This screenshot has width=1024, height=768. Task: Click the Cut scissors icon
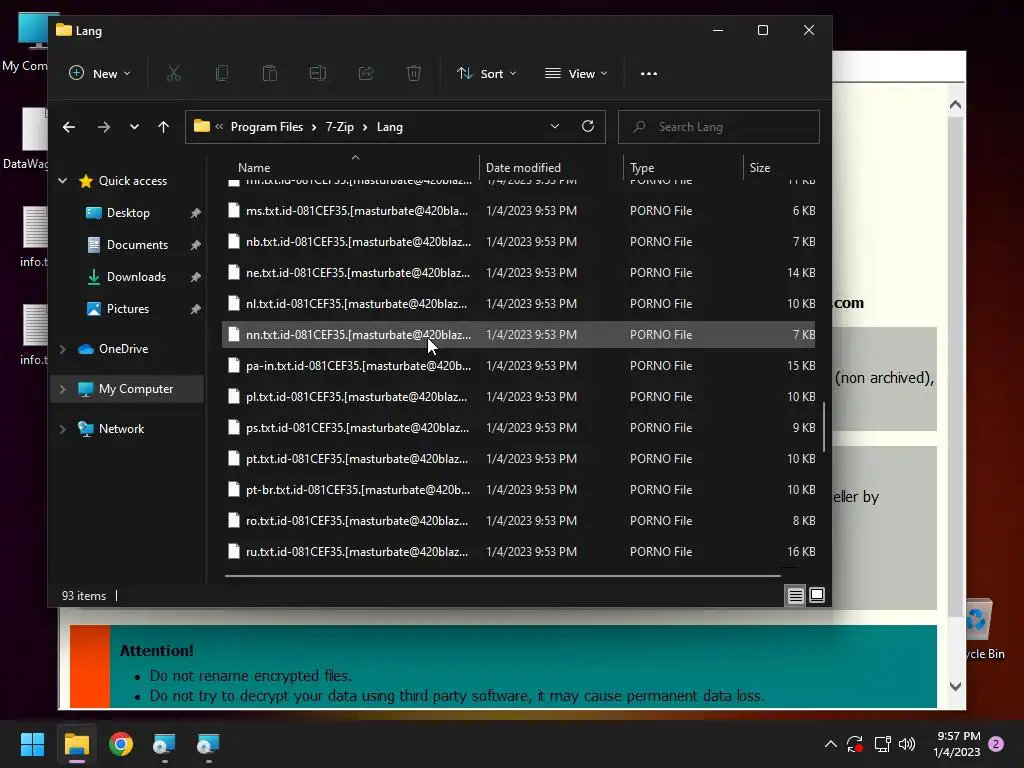174,74
